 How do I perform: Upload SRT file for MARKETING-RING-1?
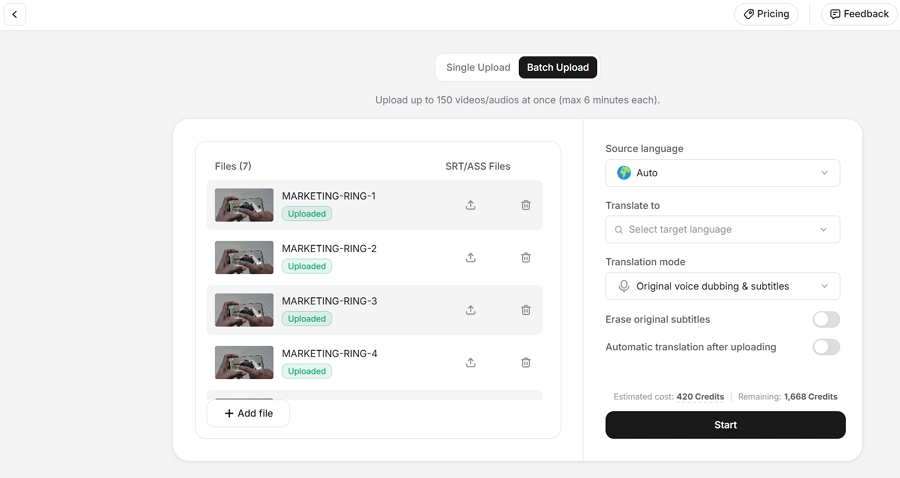pos(471,205)
